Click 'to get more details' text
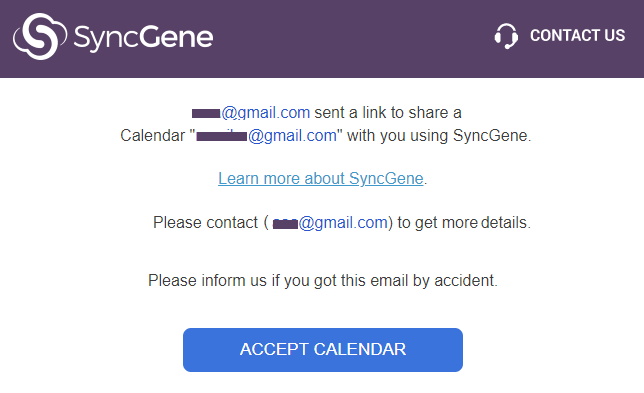644x393 pixels. 462,223
